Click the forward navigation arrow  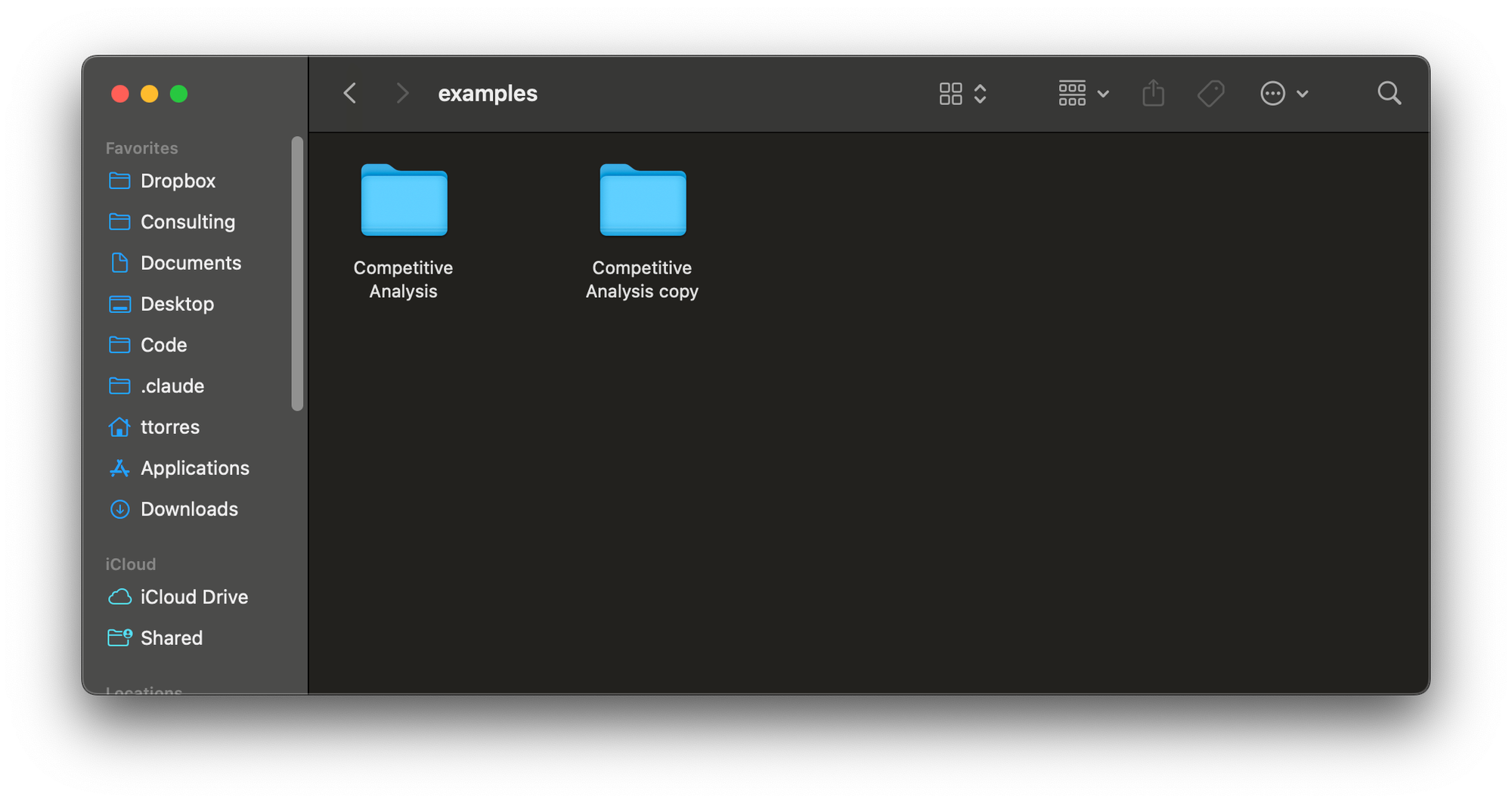point(401,92)
